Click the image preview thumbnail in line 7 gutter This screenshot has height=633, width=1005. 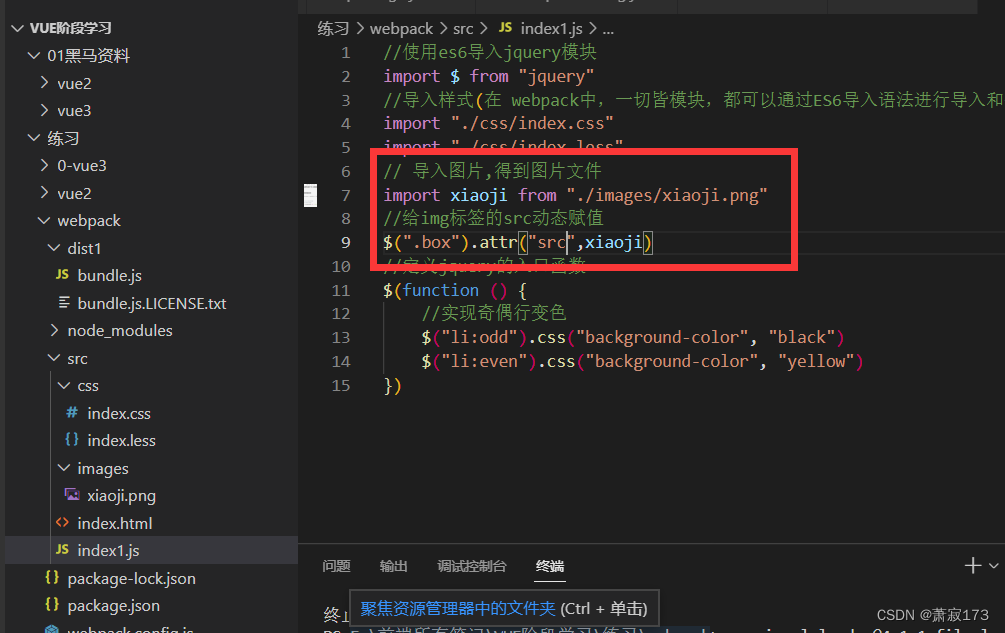pyautogui.click(x=310, y=195)
